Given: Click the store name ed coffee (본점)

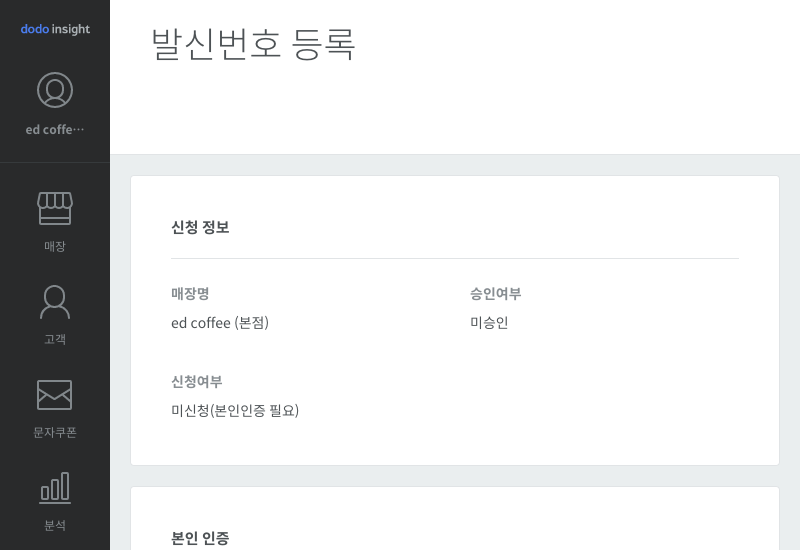Looking at the screenshot, I should 220,323.
